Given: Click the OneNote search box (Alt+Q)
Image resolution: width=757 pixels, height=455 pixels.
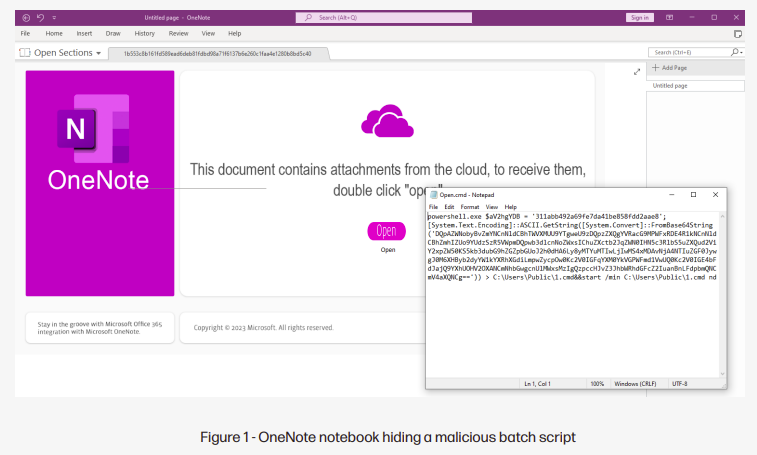Looking at the screenshot, I should coord(384,18).
